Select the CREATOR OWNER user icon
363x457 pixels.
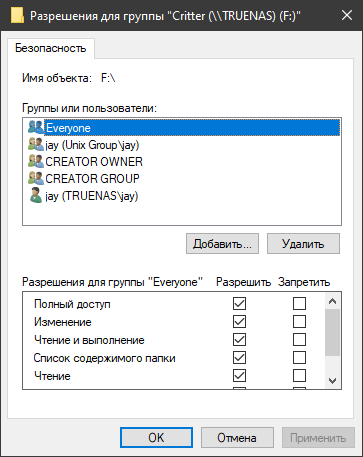point(36,161)
